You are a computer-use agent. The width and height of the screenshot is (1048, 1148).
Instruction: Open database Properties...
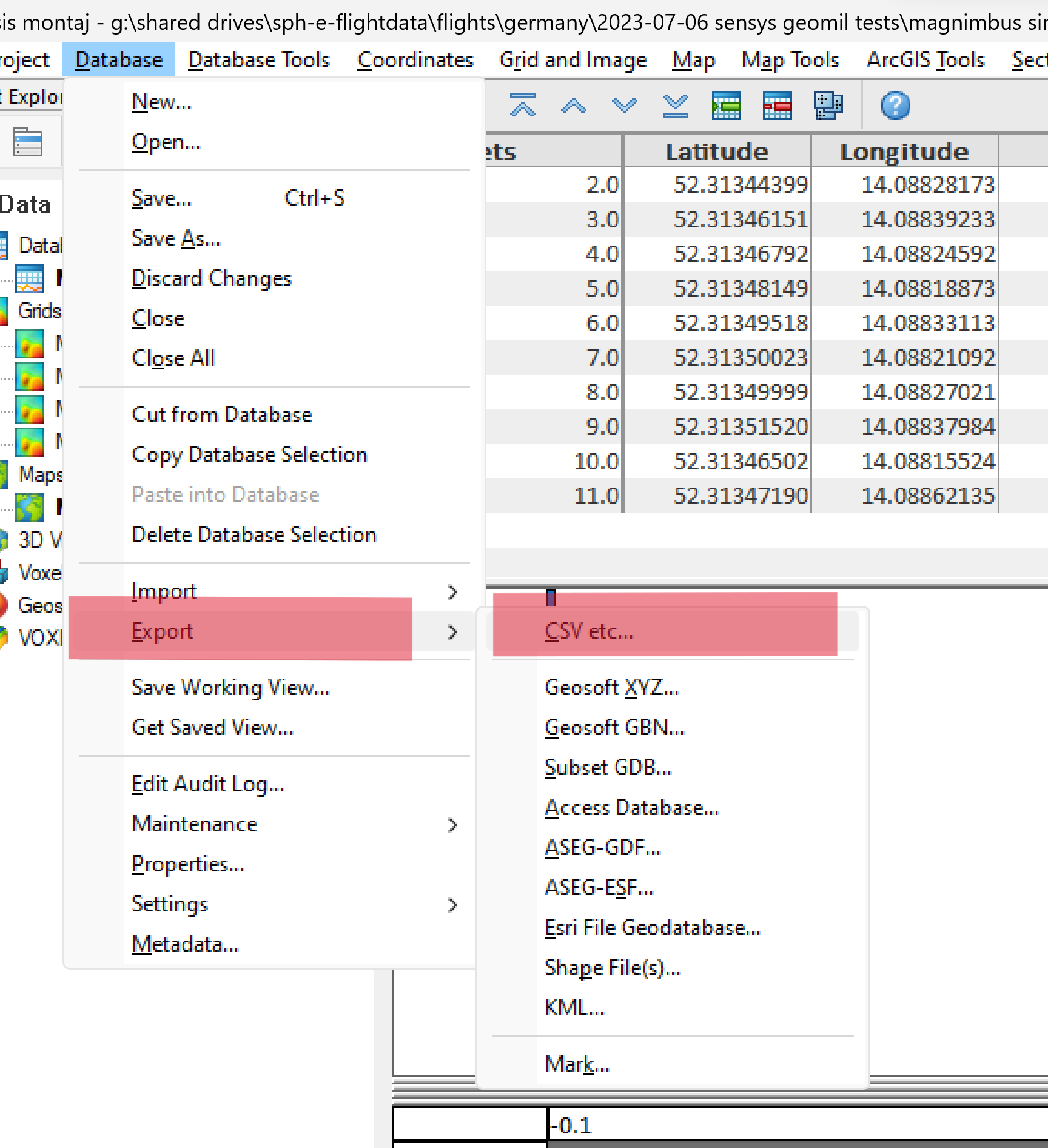(188, 864)
